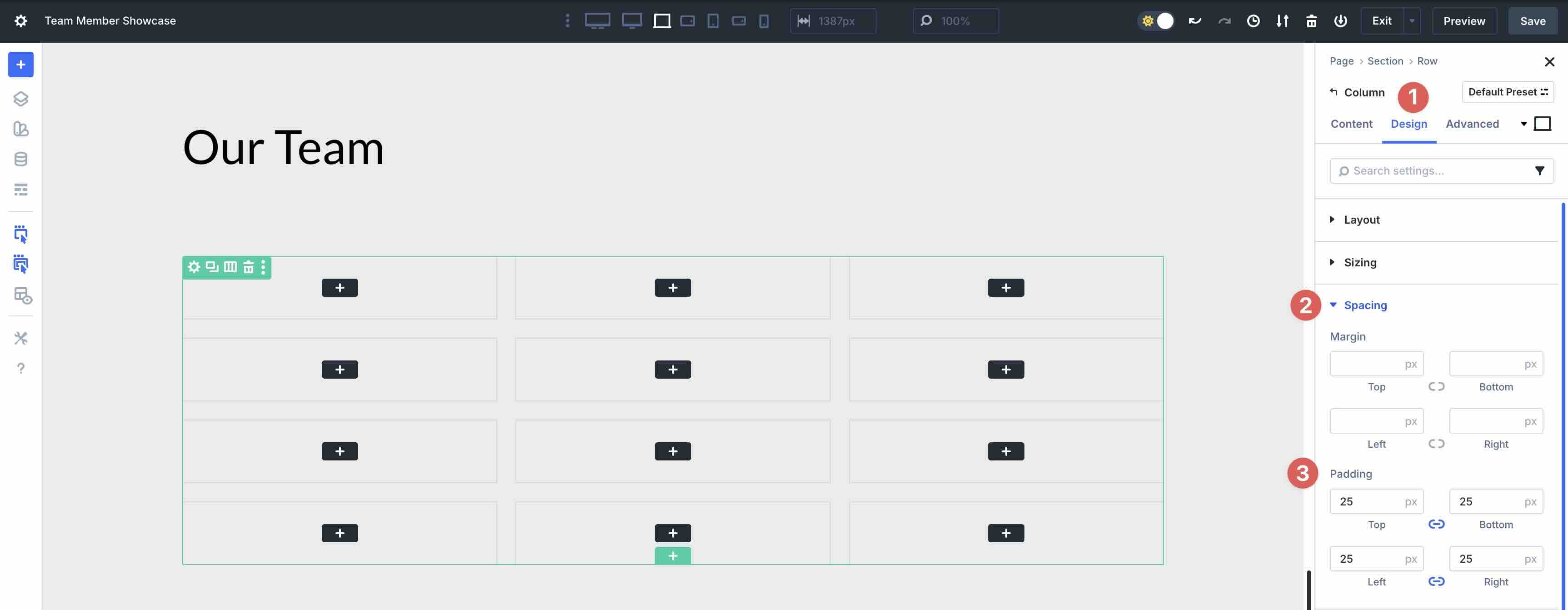Duplicate the row using the copy icon
This screenshot has width=1568, height=610.
point(211,267)
